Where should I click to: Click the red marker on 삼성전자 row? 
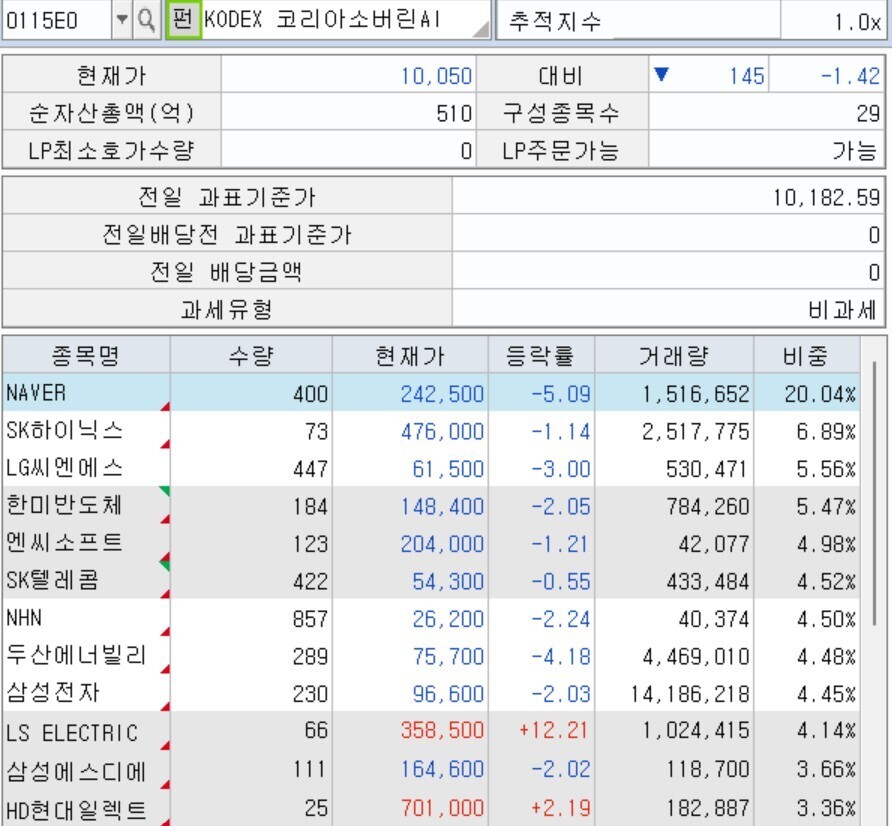165,708
